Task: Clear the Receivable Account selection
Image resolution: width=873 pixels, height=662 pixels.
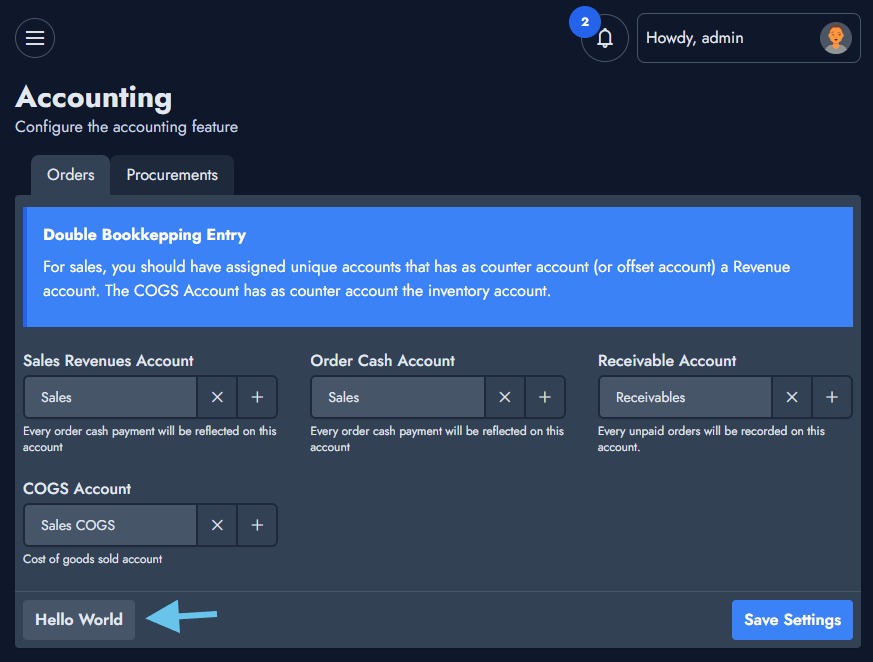Action: pos(792,397)
